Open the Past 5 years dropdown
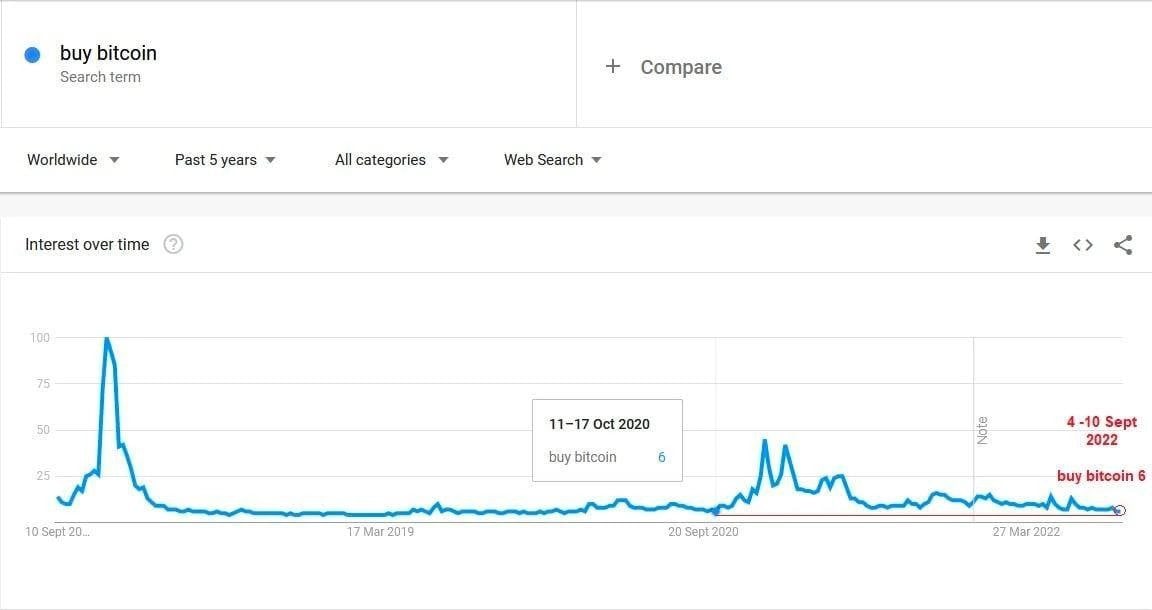The height and width of the screenshot is (610, 1152). [225, 160]
